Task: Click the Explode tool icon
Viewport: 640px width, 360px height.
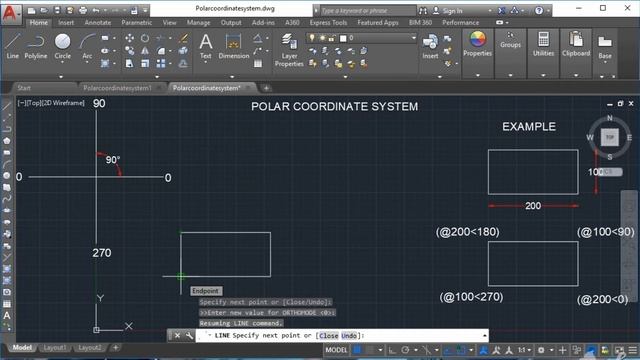Action: (183, 51)
